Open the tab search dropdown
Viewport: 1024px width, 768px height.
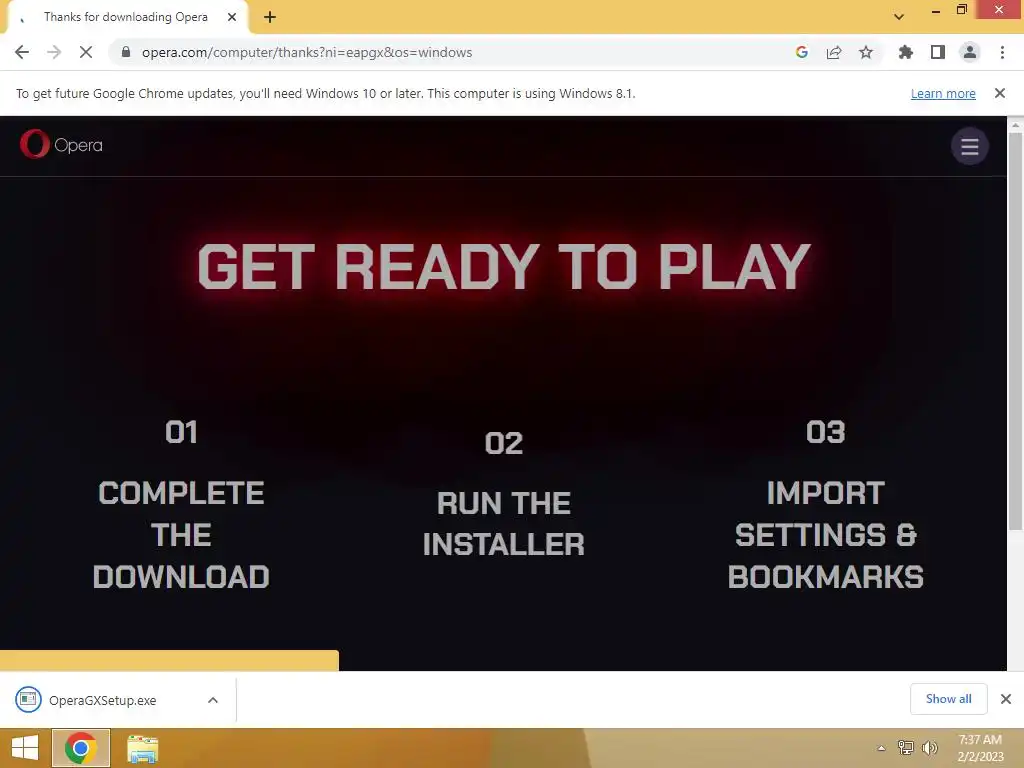tap(899, 17)
